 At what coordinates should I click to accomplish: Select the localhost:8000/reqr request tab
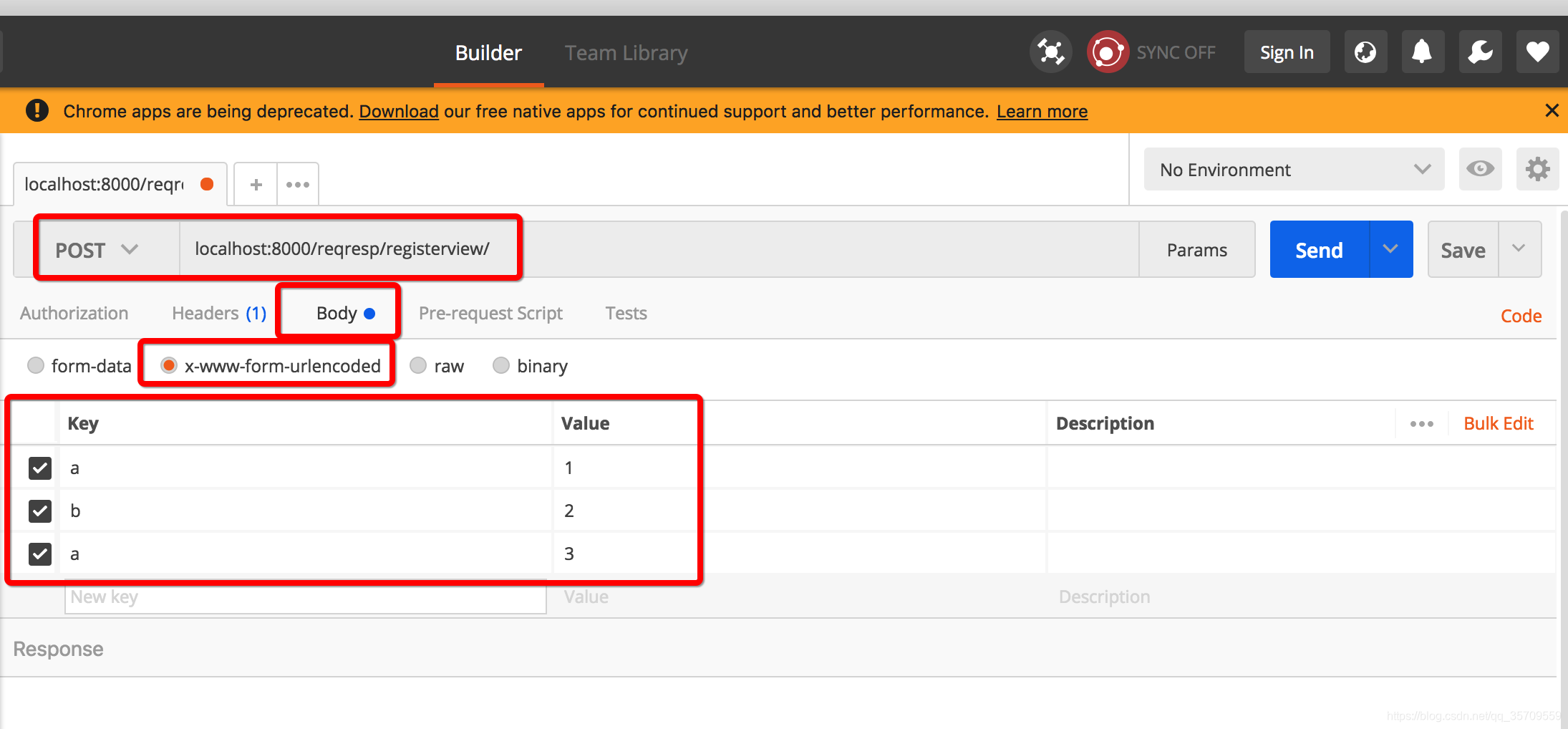[x=120, y=185]
